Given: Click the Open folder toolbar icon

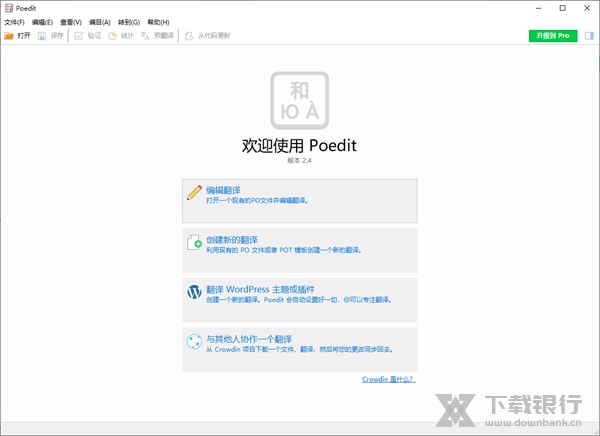Looking at the screenshot, I should coord(9,35).
